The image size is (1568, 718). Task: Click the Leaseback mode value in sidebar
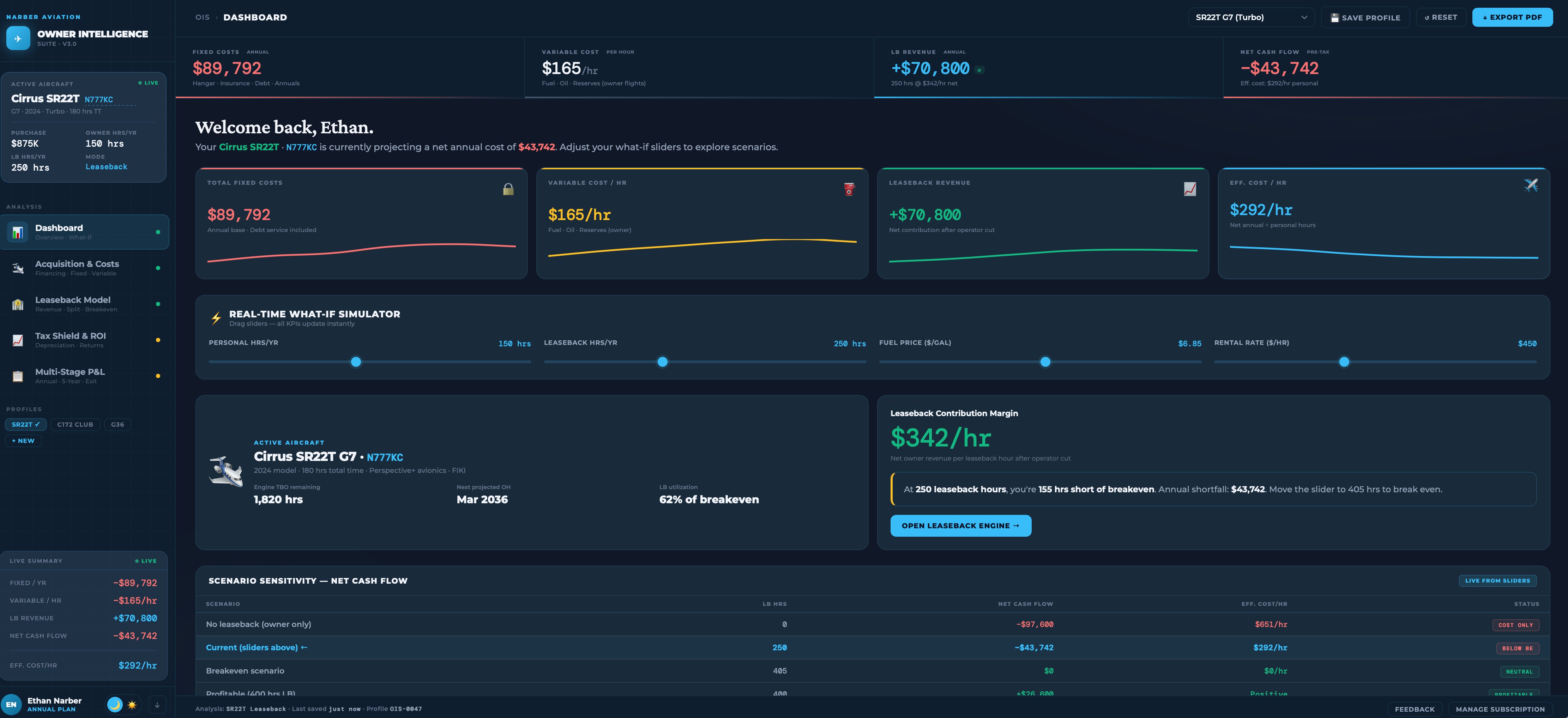(x=107, y=167)
